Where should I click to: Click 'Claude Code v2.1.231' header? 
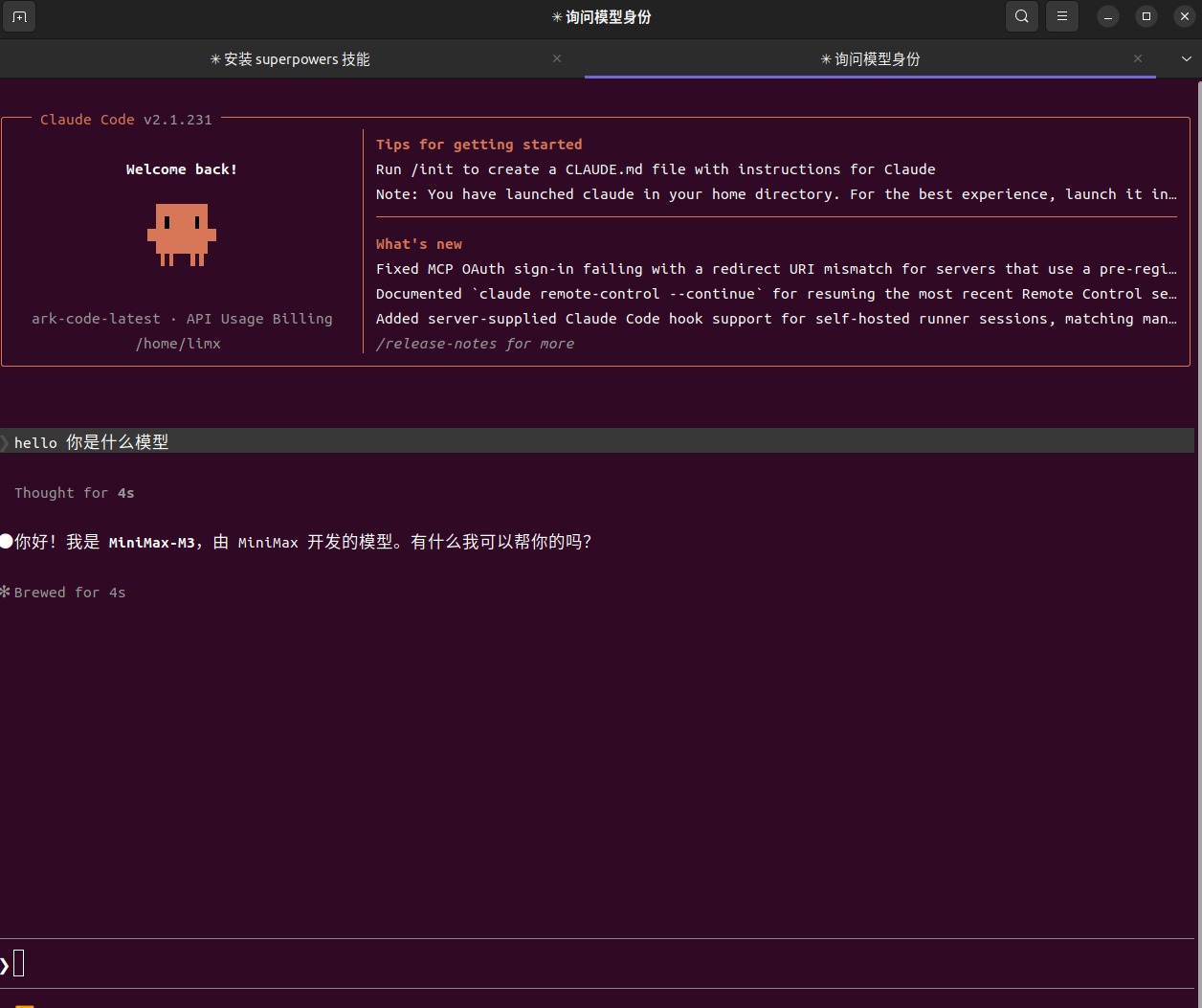click(125, 120)
